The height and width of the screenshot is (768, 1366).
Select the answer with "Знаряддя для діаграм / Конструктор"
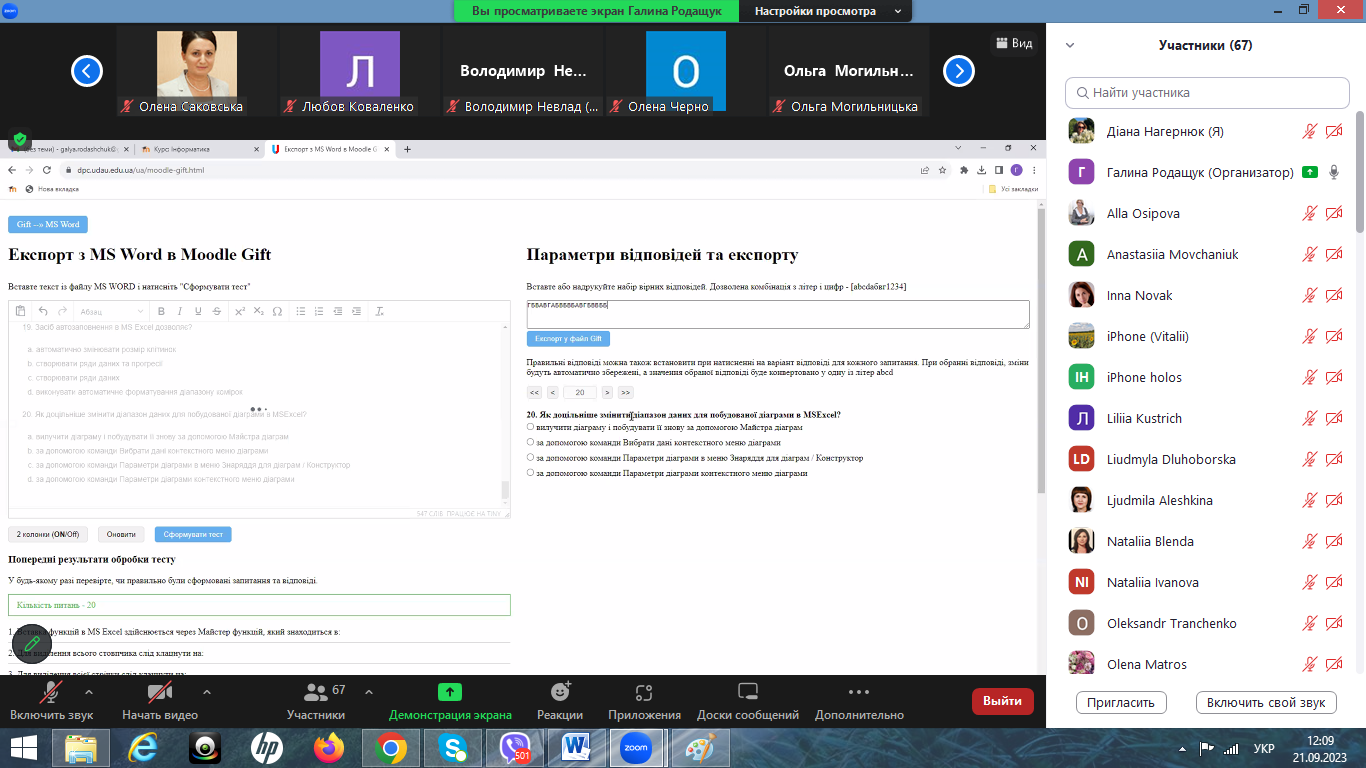pos(530,458)
